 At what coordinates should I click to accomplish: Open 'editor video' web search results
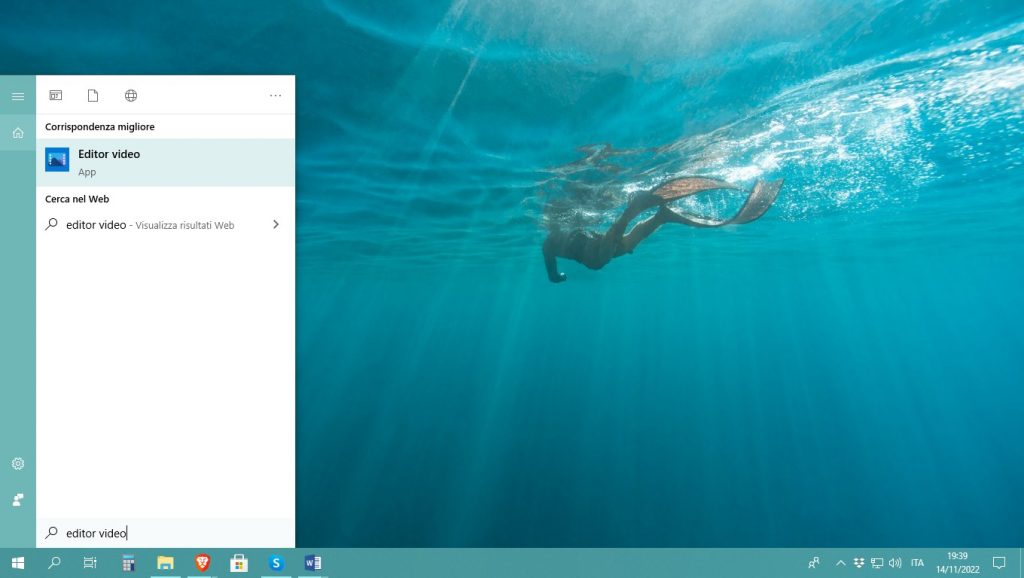[150, 225]
